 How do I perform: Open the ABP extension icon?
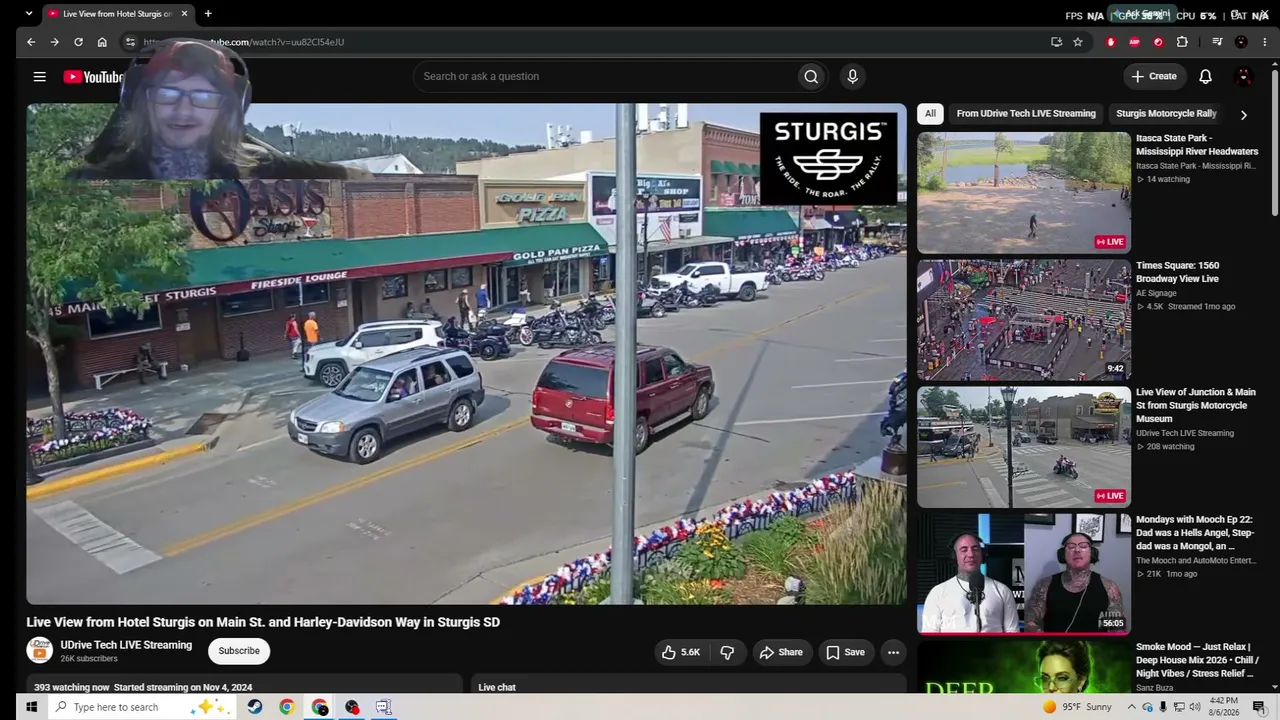[1134, 42]
